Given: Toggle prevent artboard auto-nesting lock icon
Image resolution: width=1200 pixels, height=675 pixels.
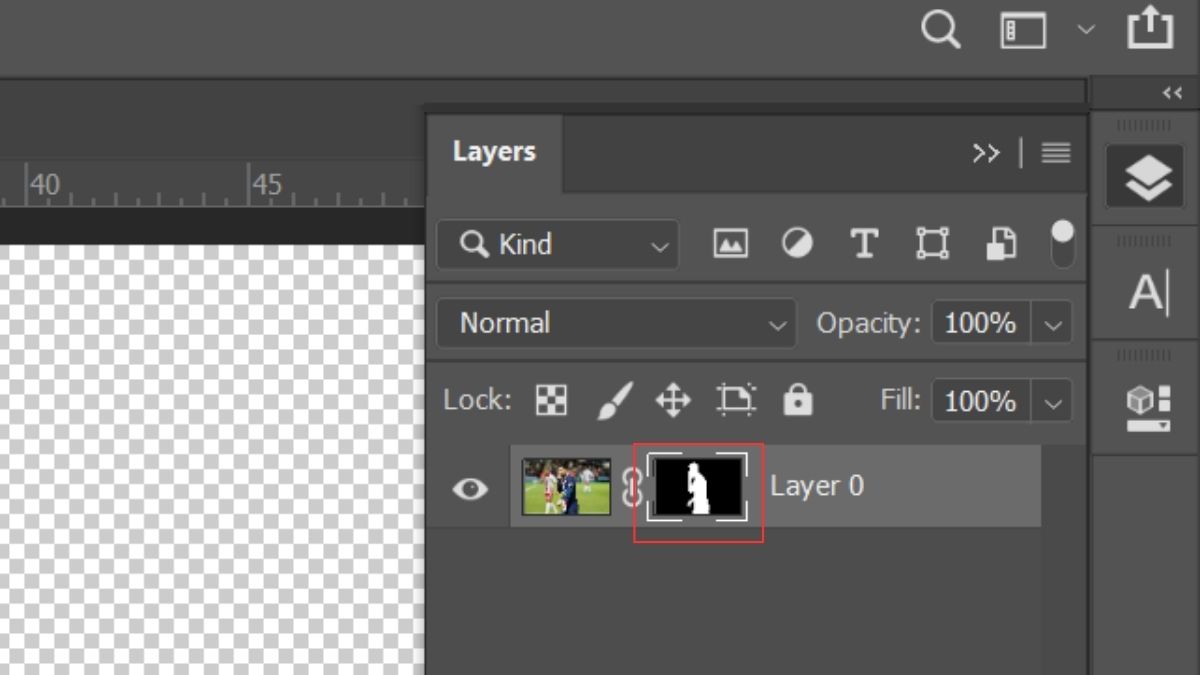Looking at the screenshot, I should click(736, 401).
